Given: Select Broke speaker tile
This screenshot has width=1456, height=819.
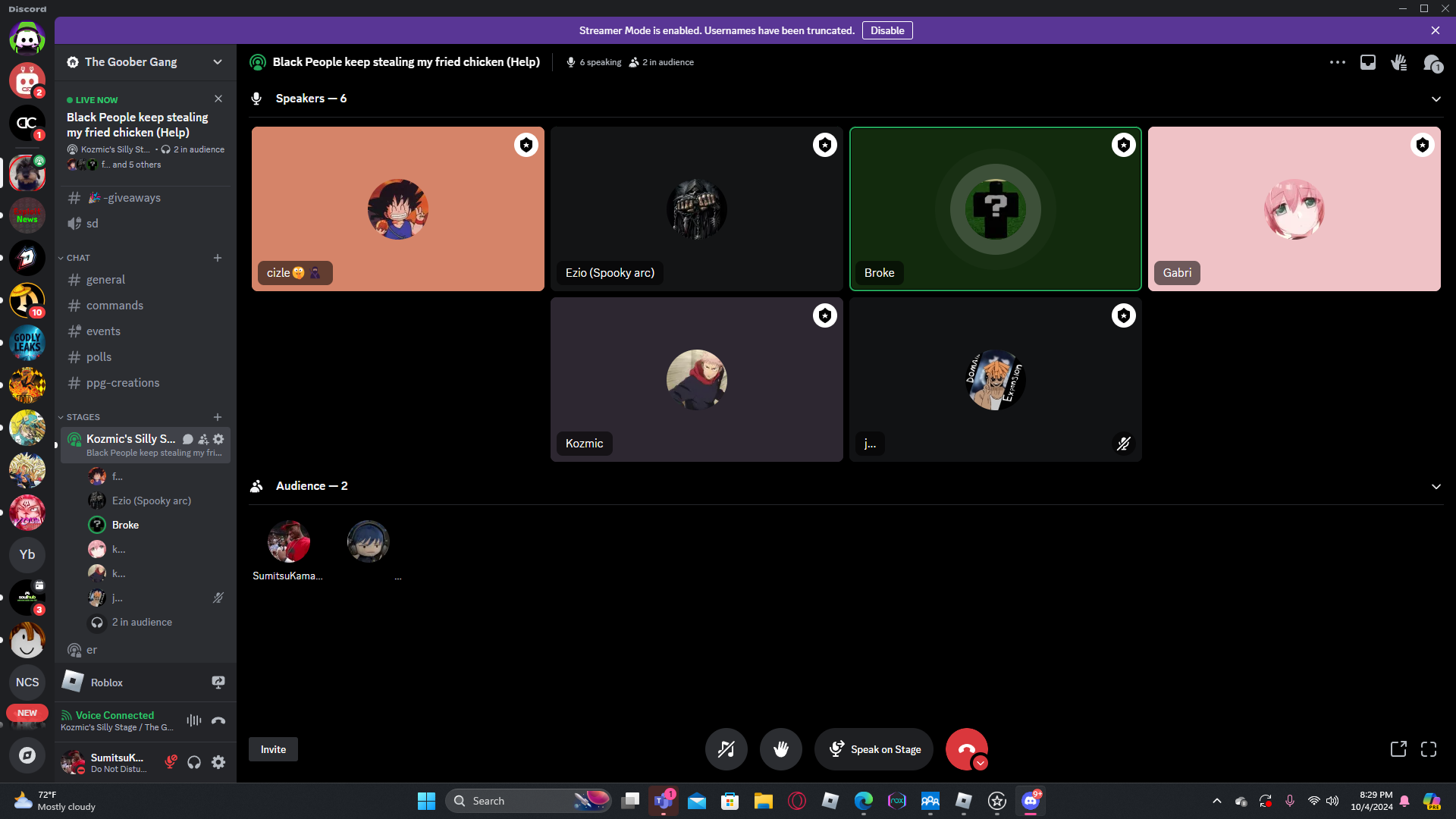Looking at the screenshot, I should pos(996,209).
